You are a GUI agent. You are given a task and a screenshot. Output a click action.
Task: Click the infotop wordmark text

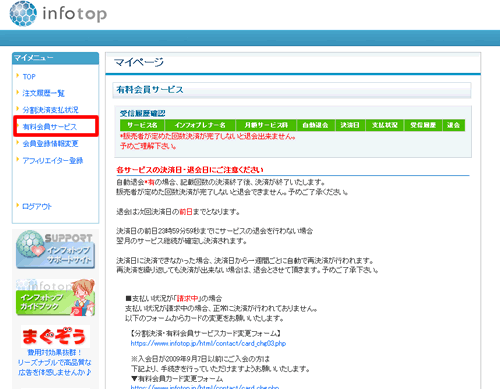(75, 14)
